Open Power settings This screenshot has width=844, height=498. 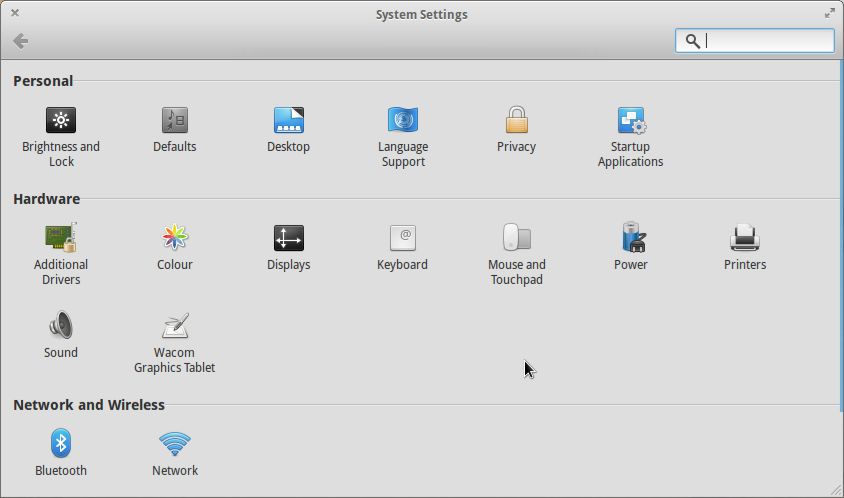pyautogui.click(x=631, y=239)
